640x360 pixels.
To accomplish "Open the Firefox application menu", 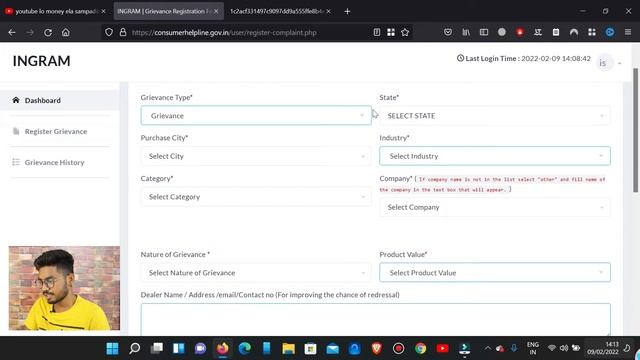I will click(628, 32).
